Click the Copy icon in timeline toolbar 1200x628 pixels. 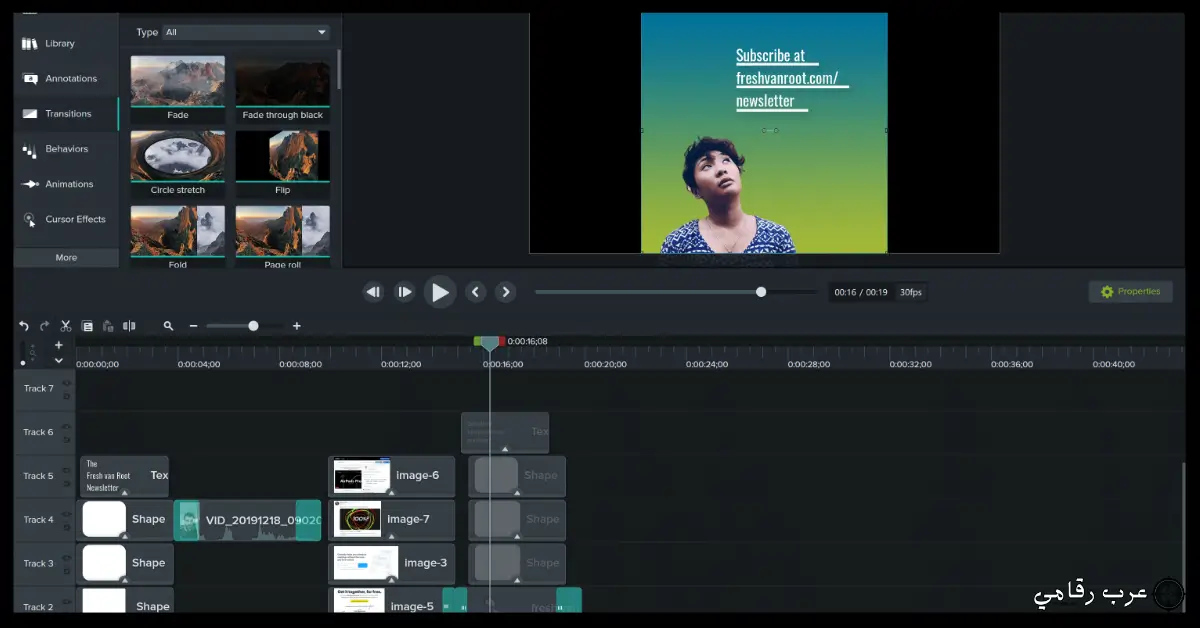pos(87,326)
